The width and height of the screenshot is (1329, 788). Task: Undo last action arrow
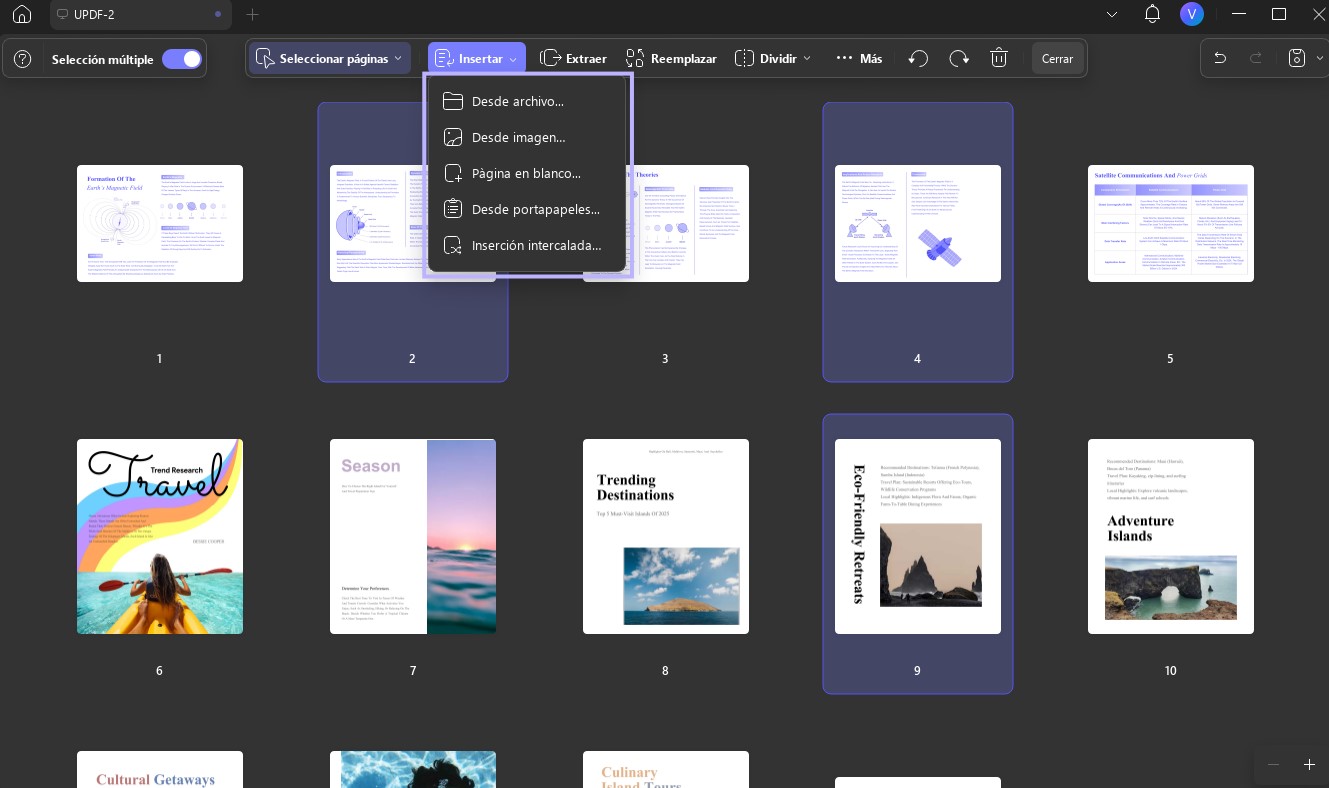1220,59
